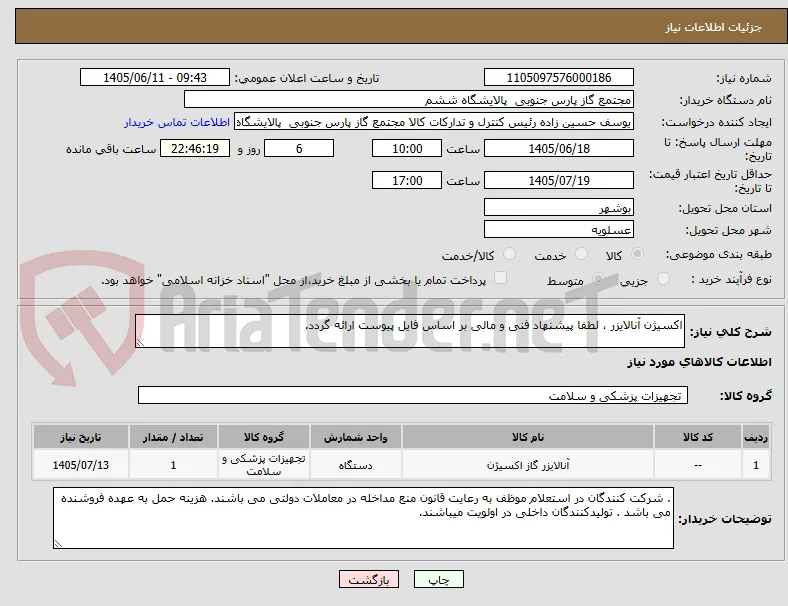Click the table date cell 1405/07/13

click(80, 465)
